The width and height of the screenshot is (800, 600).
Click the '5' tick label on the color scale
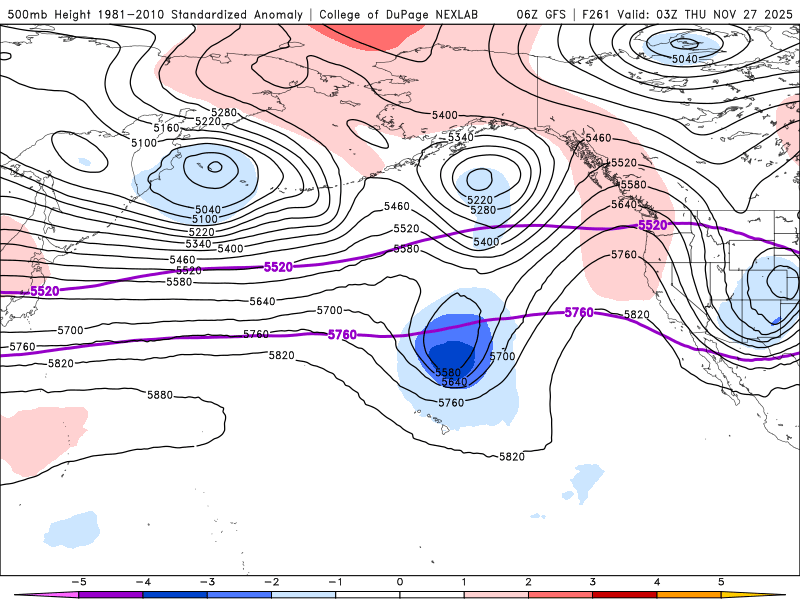[721, 582]
